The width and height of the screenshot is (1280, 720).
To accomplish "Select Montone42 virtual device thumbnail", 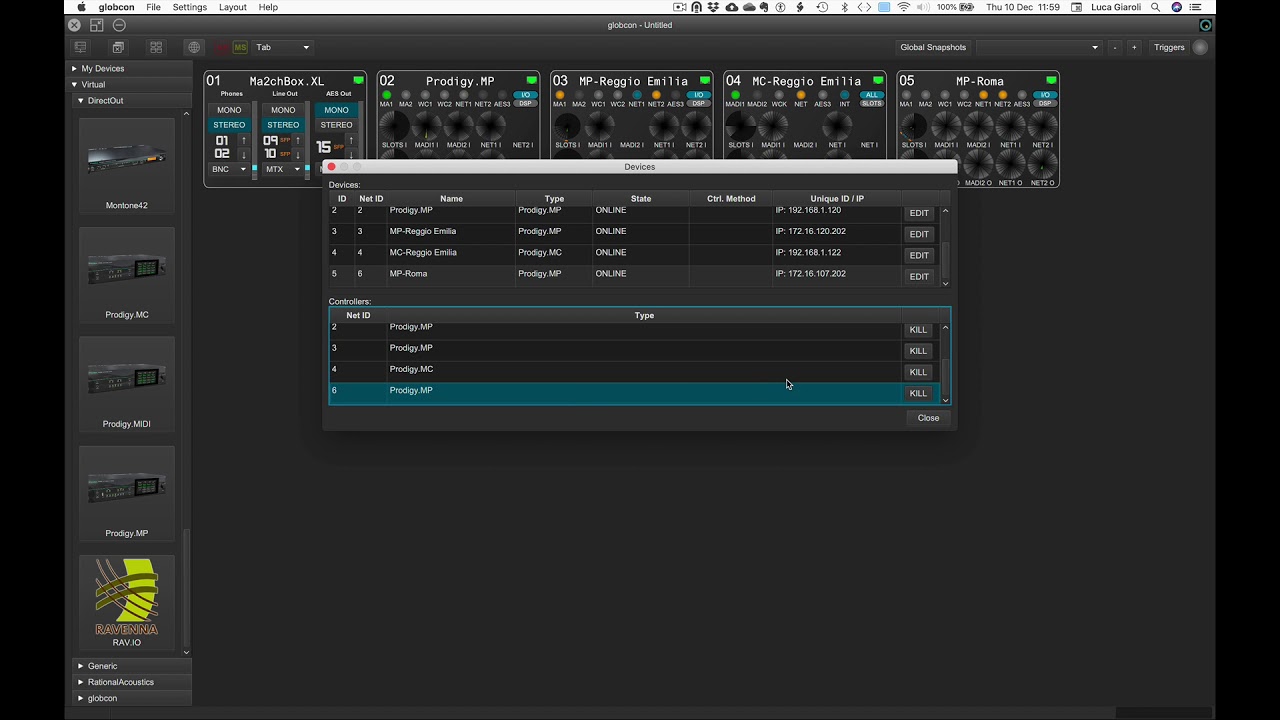I will point(127,165).
